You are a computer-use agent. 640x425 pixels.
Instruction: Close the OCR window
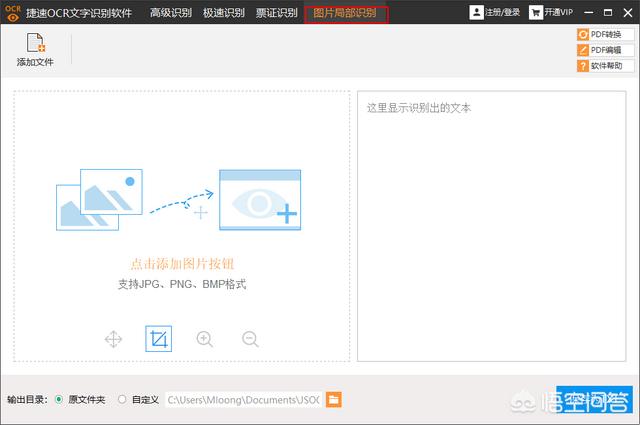tap(628, 13)
